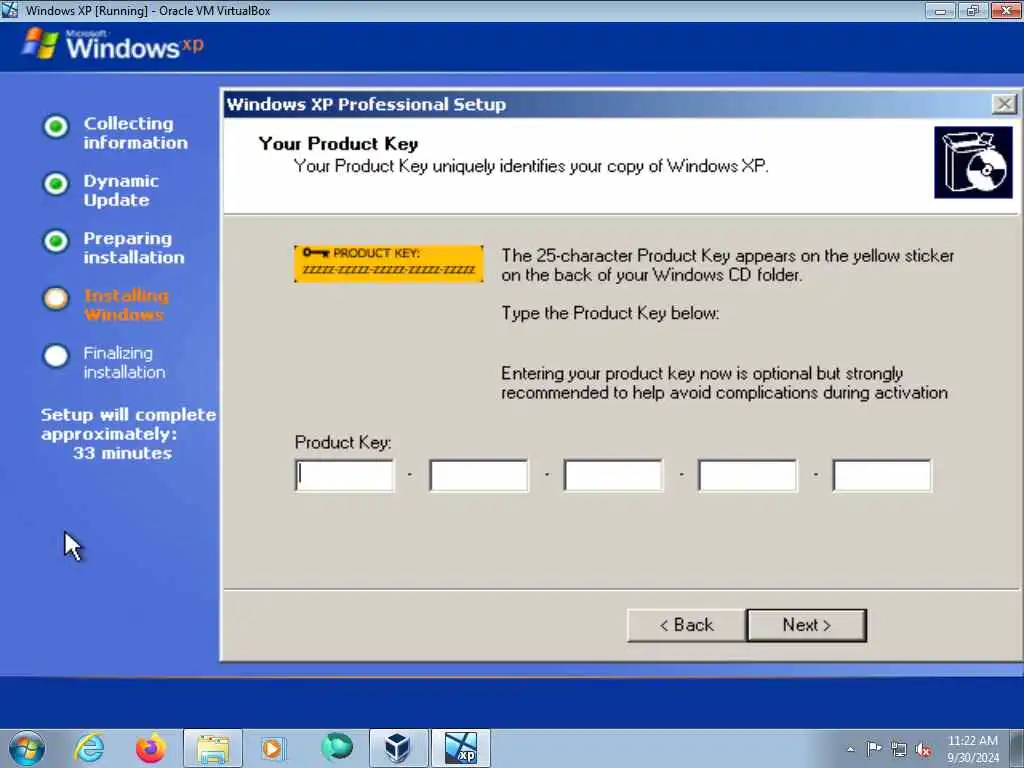Focus the first Product Key field
The width and height of the screenshot is (1024, 768).
click(345, 475)
